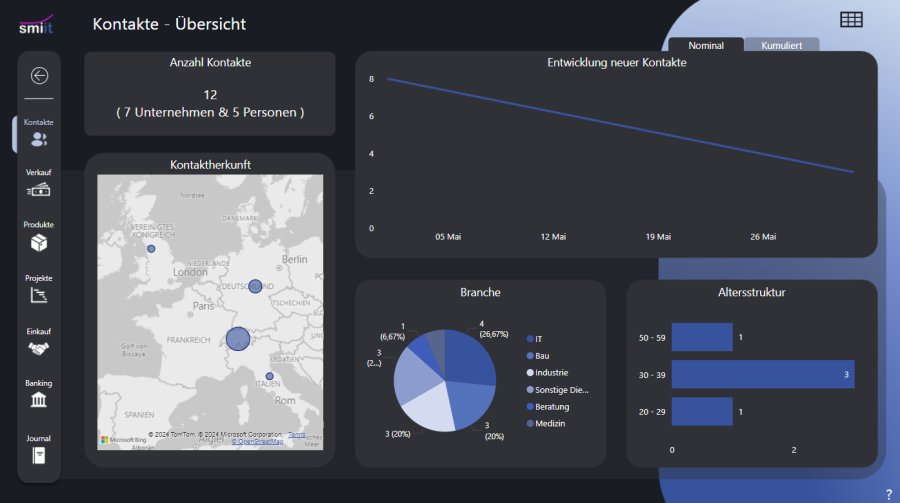This screenshot has width=900, height=503.
Task: Open the Banking building icon
Action: pos(39,400)
